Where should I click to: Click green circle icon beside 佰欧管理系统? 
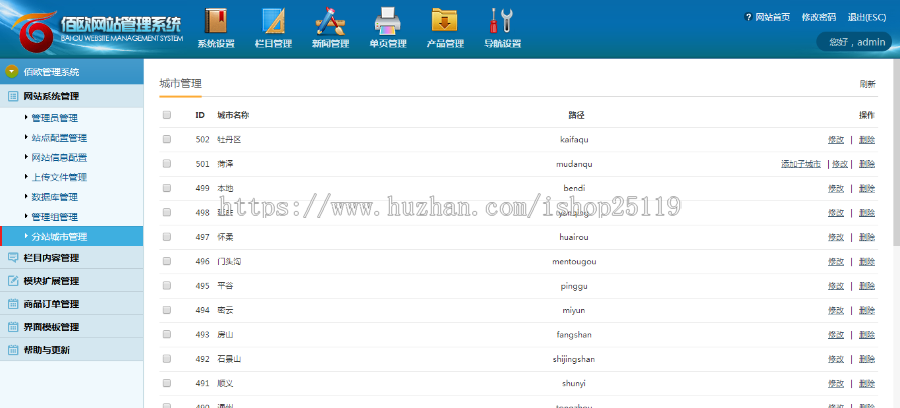11,72
